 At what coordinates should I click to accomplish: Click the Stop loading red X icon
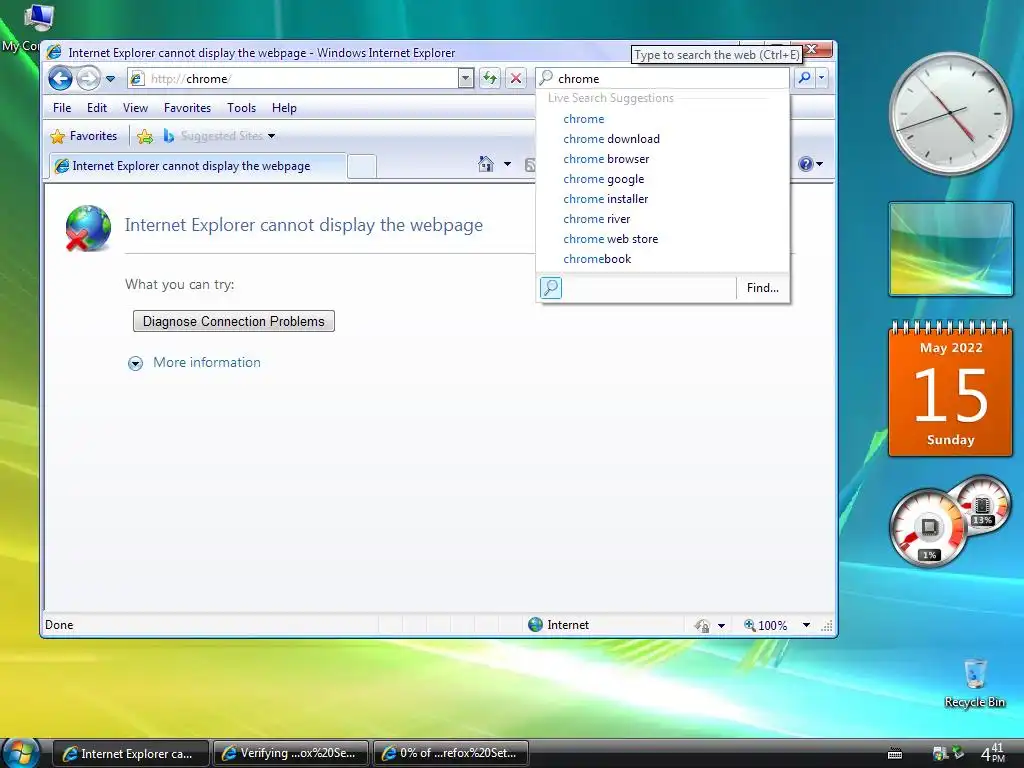(x=516, y=78)
